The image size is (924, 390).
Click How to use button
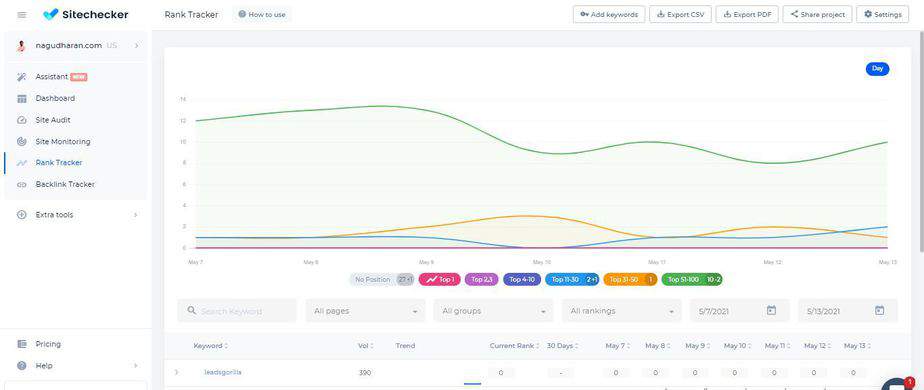click(262, 15)
